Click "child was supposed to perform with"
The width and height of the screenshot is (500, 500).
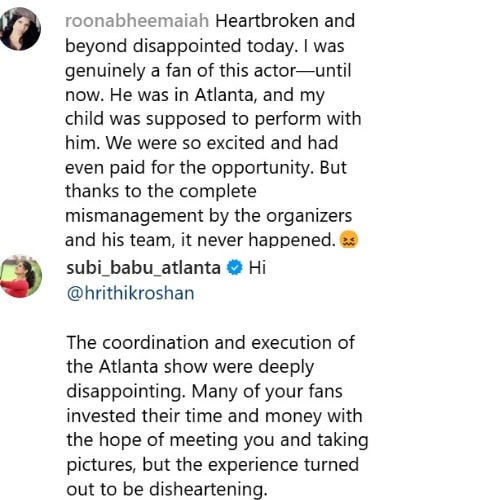point(213,119)
